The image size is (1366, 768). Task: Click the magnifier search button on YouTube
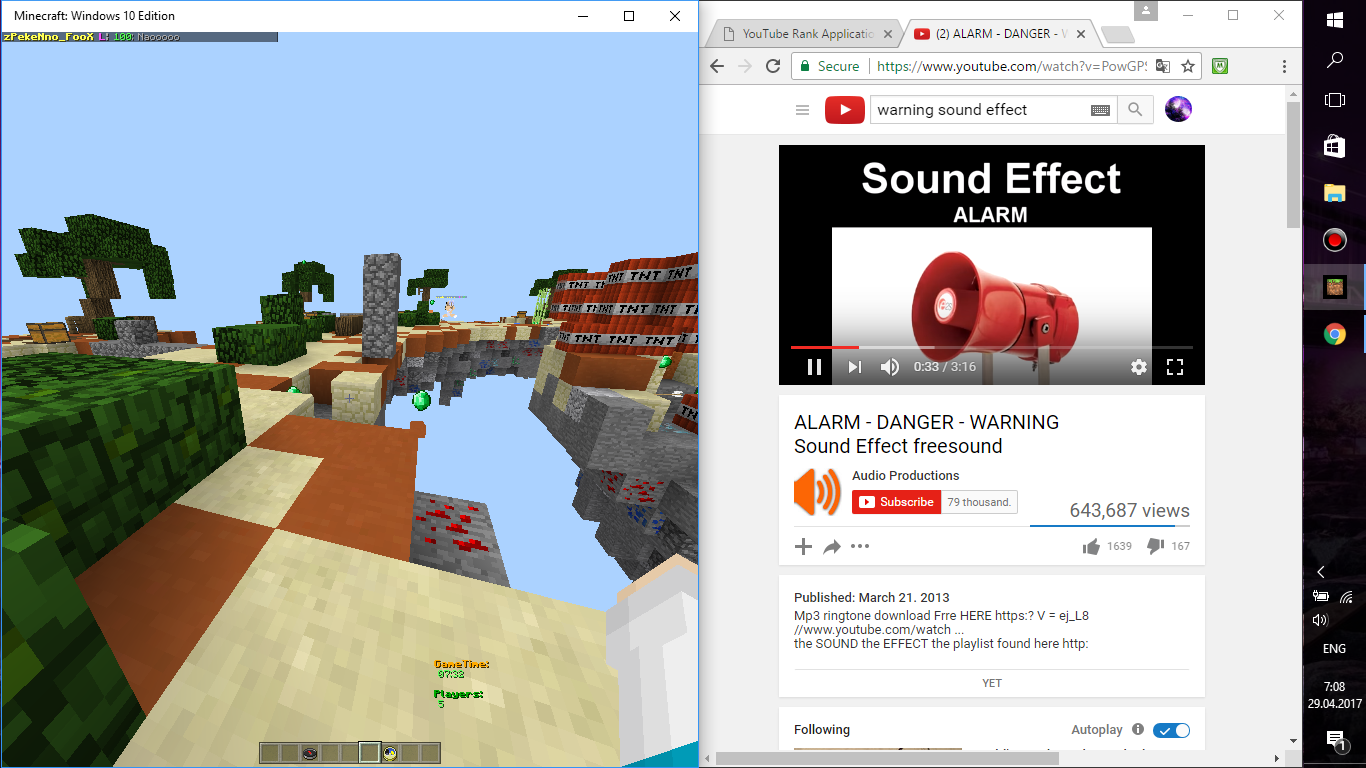1135,110
